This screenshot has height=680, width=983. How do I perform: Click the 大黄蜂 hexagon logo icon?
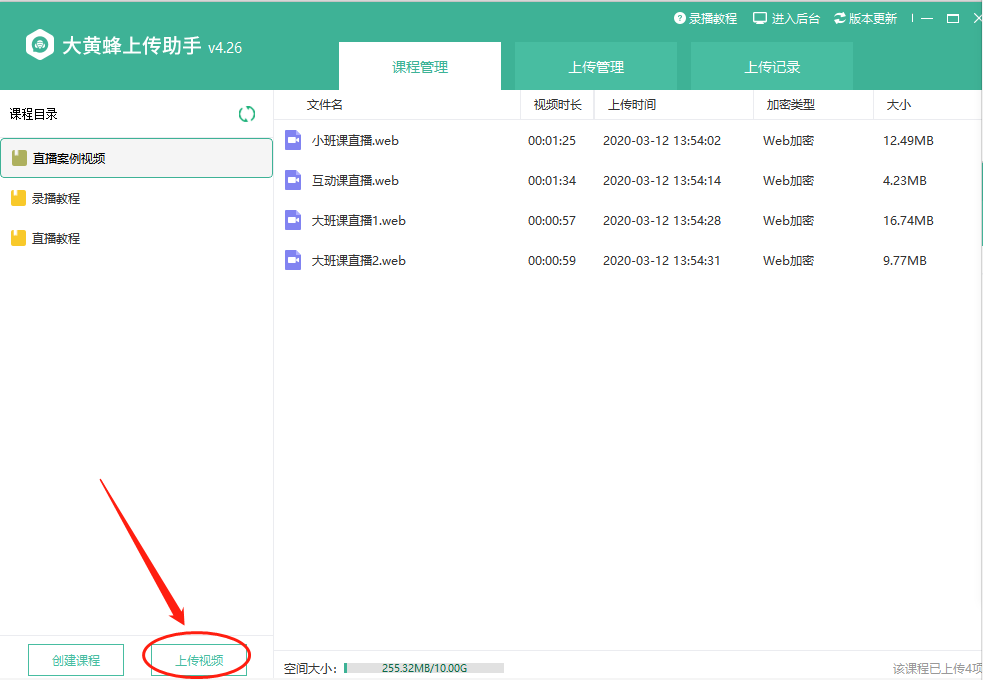click(40, 46)
